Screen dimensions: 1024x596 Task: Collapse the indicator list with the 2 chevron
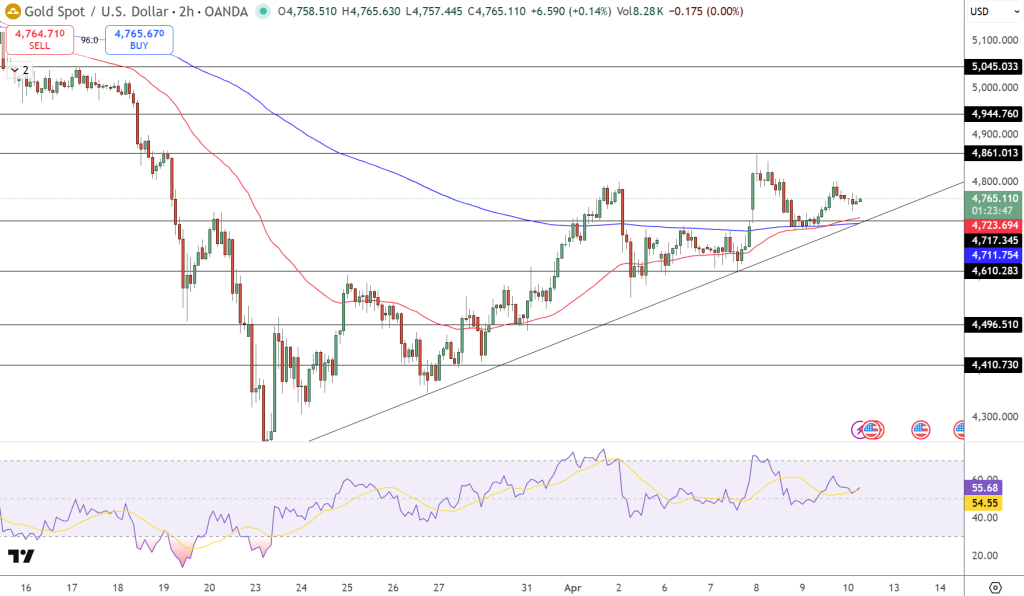pyautogui.click(x=16, y=72)
